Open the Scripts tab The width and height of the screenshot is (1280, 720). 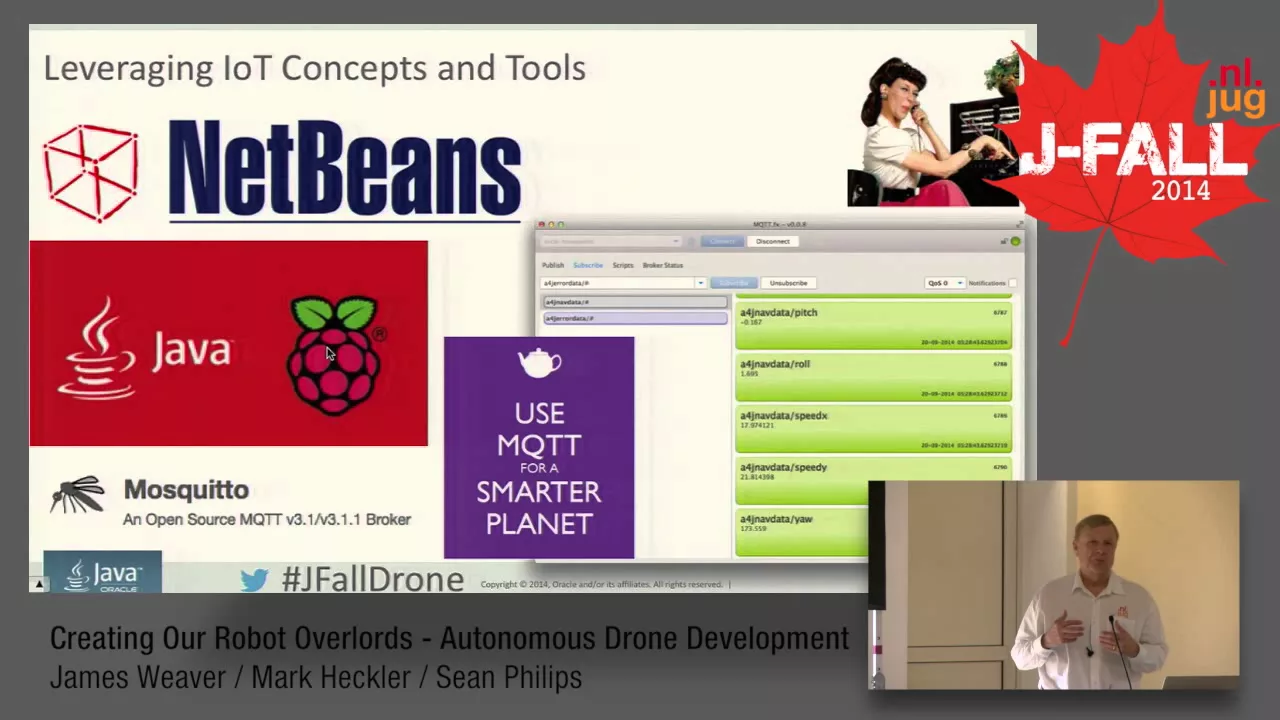pos(623,265)
